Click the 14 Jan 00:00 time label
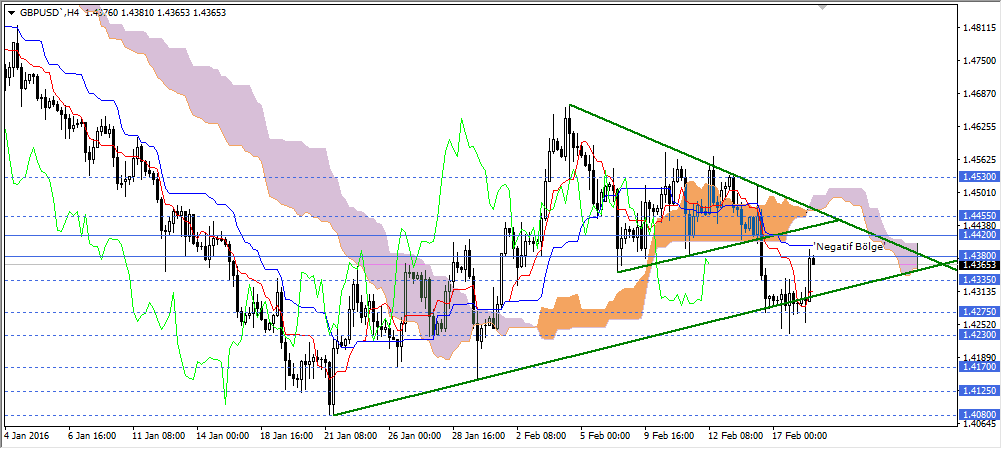Viewport: 1002px width, 449px height. [x=220, y=436]
